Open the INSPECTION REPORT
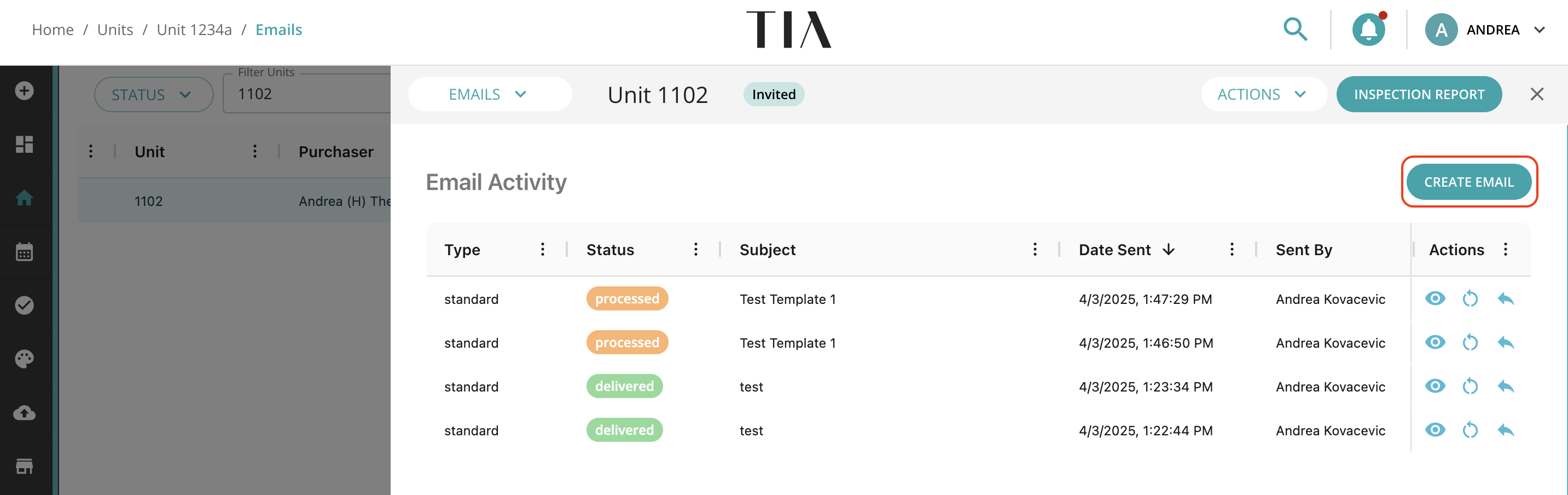The image size is (1568, 495). coord(1419,94)
